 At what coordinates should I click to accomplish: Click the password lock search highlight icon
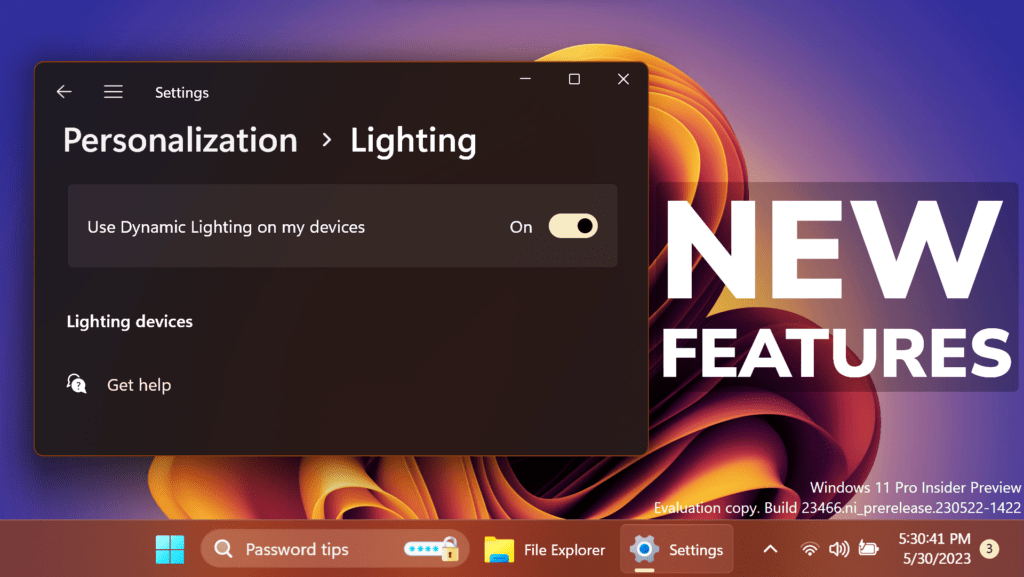432,549
